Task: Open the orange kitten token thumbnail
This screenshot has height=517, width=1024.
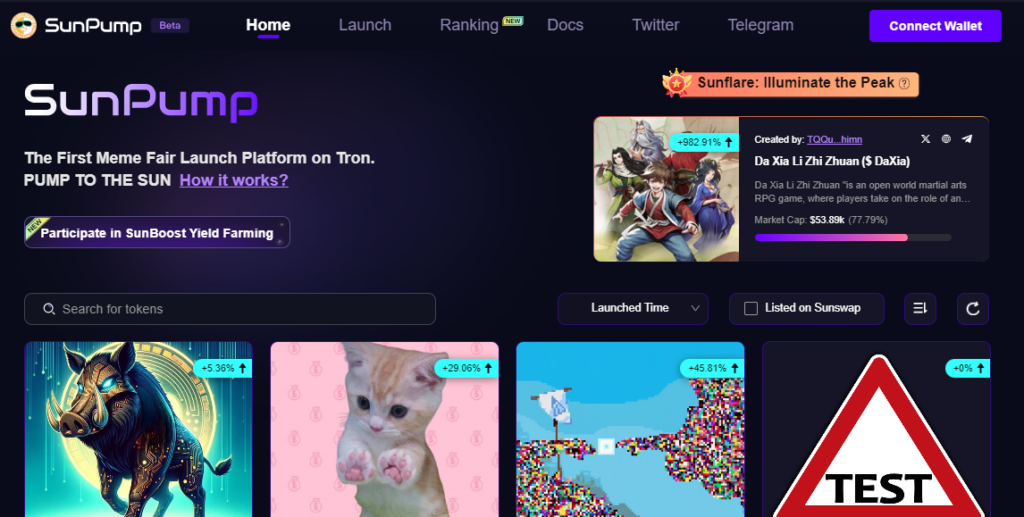Action: pyautogui.click(x=385, y=429)
